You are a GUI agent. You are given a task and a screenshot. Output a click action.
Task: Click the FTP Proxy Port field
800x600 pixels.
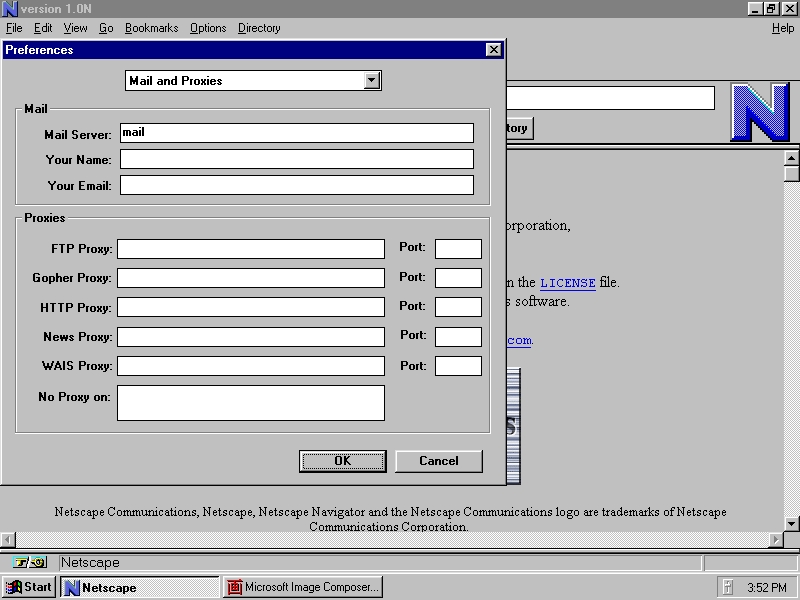[x=458, y=249]
